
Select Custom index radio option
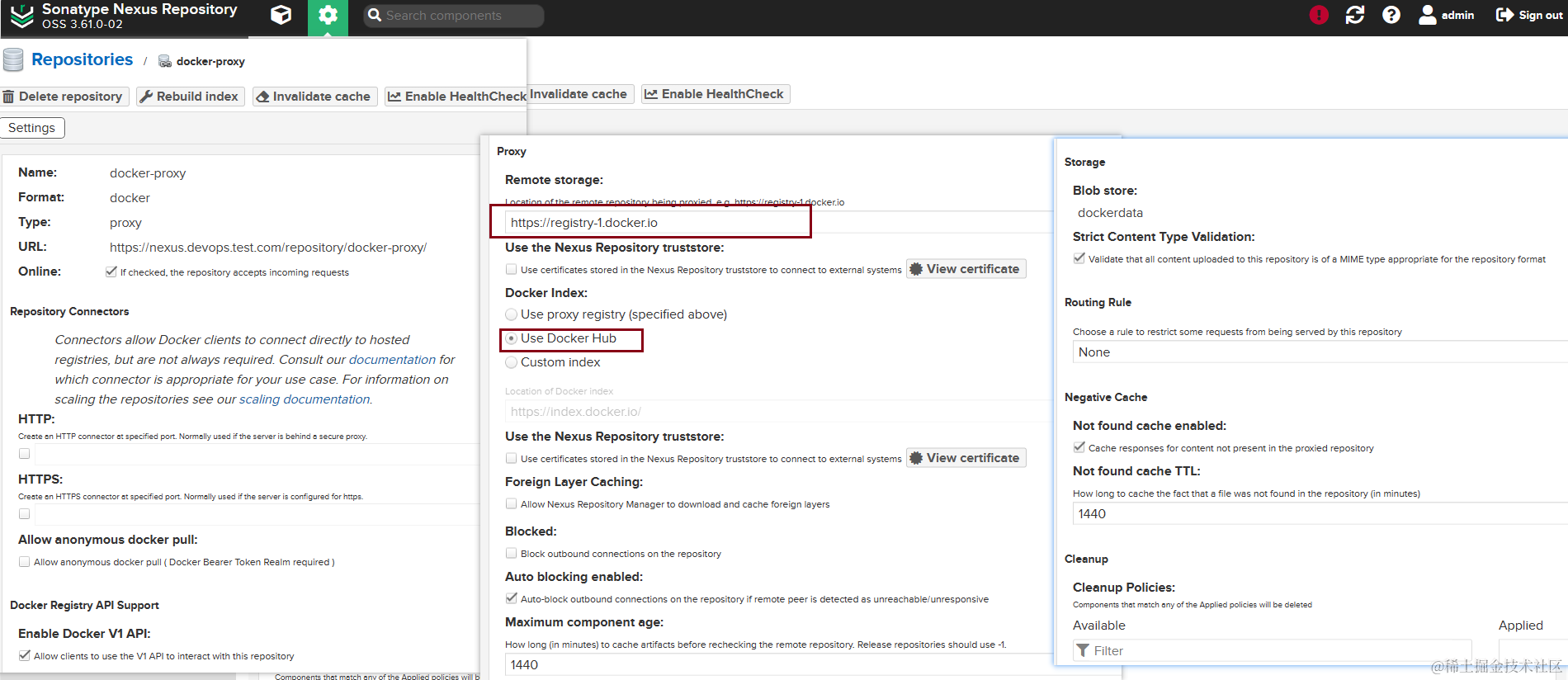(x=511, y=362)
